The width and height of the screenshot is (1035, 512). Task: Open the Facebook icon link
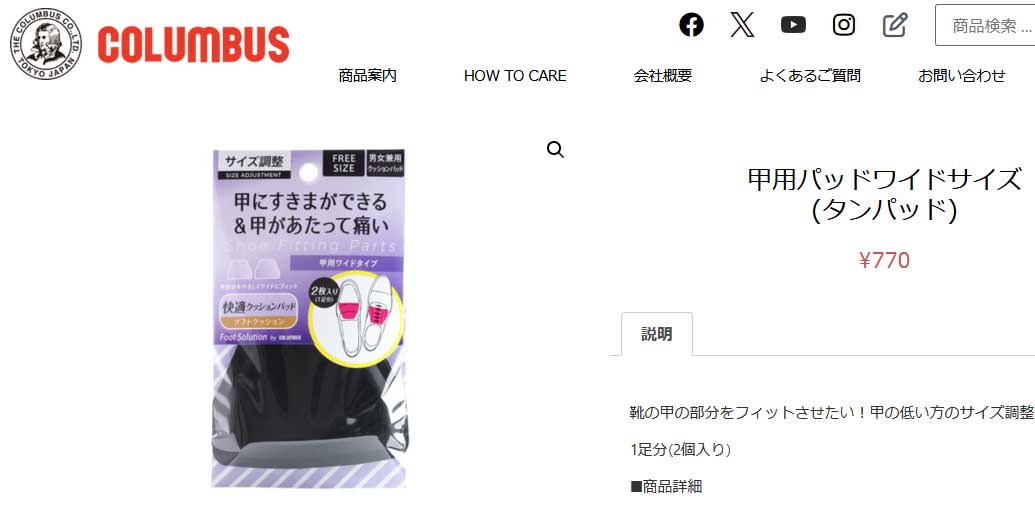click(691, 25)
